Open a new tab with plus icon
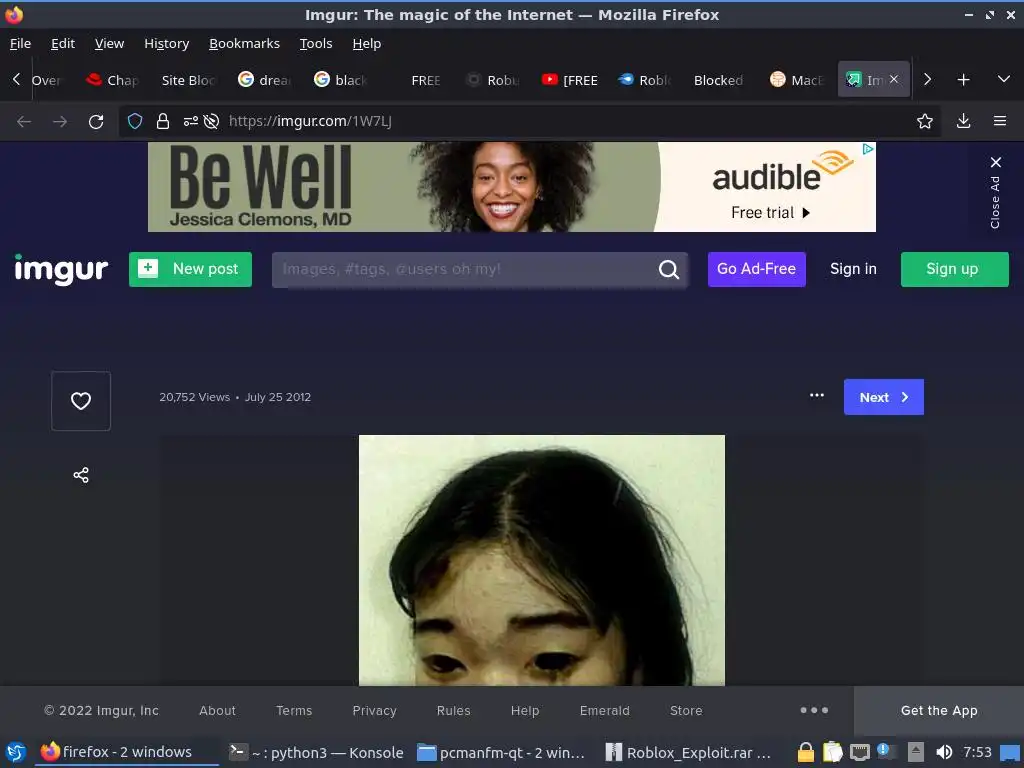 963,80
